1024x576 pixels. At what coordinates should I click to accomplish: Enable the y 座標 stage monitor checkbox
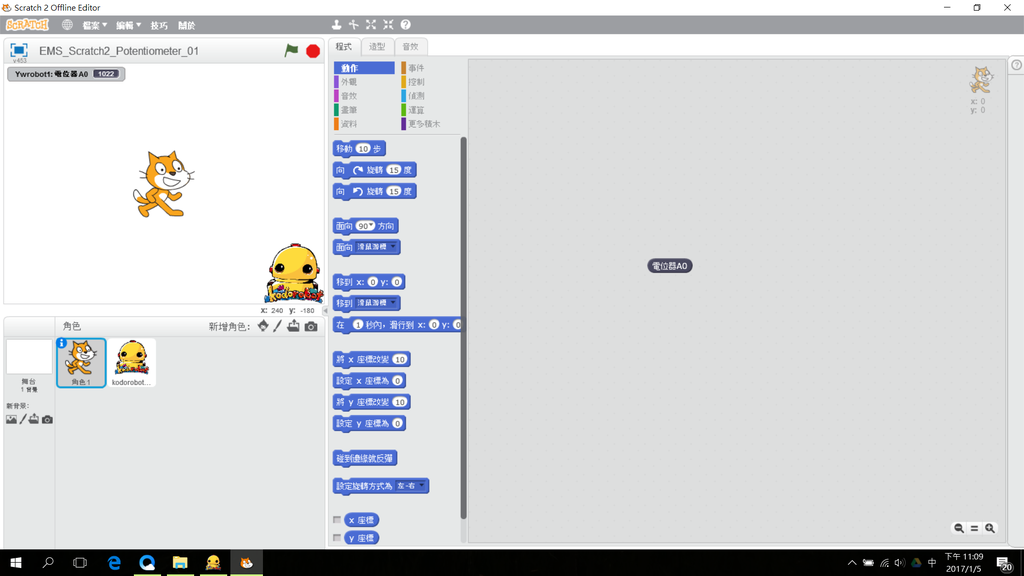click(337, 538)
